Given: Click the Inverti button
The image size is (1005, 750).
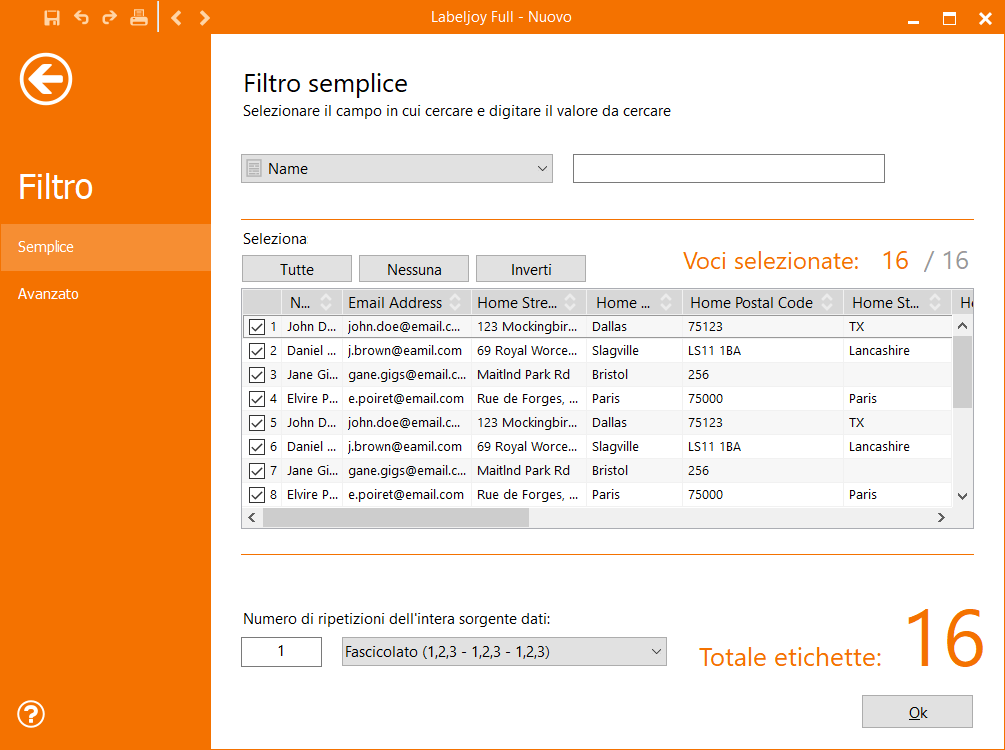Looking at the screenshot, I should pyautogui.click(x=530, y=269).
